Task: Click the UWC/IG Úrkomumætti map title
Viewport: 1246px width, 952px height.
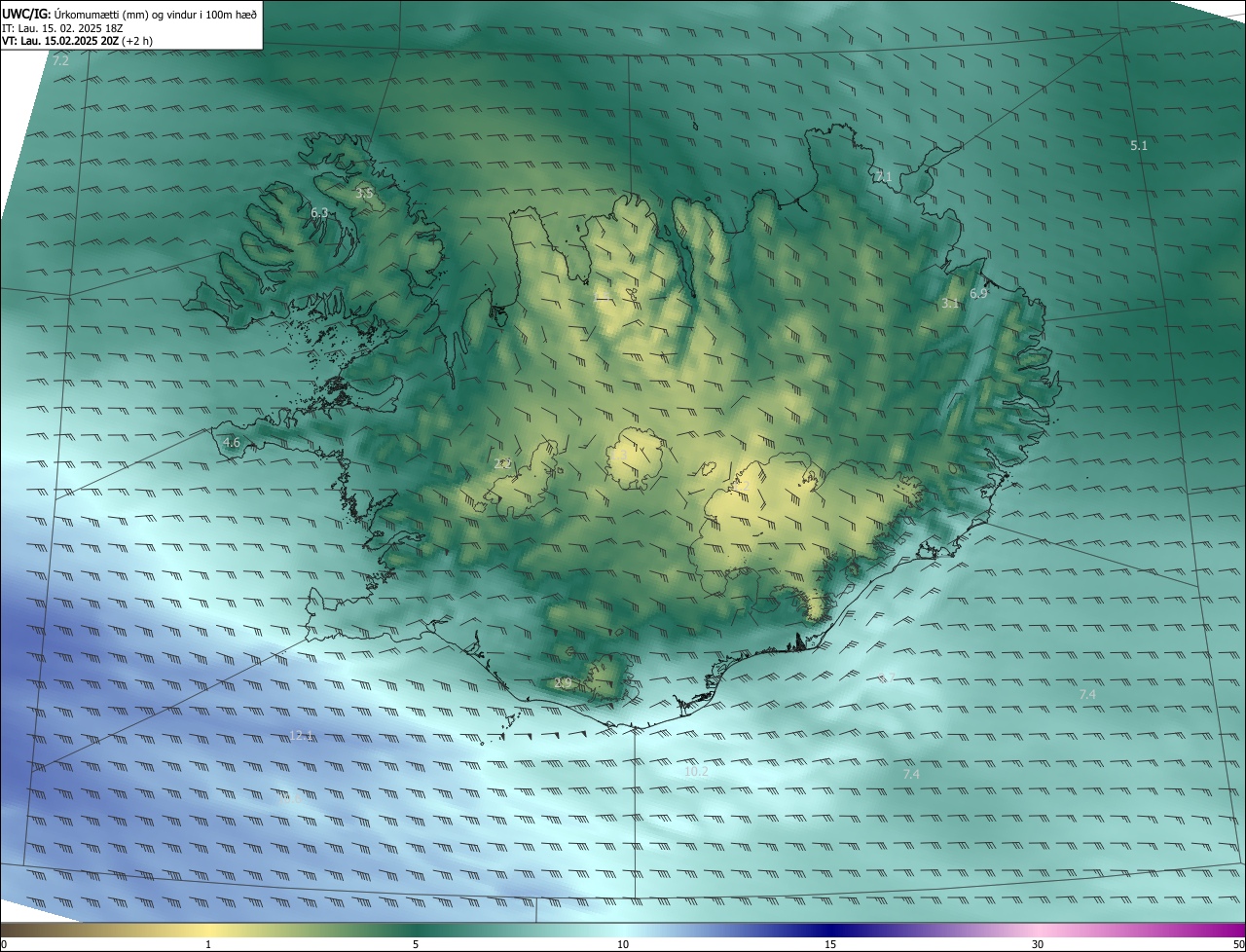Action: click(129, 14)
